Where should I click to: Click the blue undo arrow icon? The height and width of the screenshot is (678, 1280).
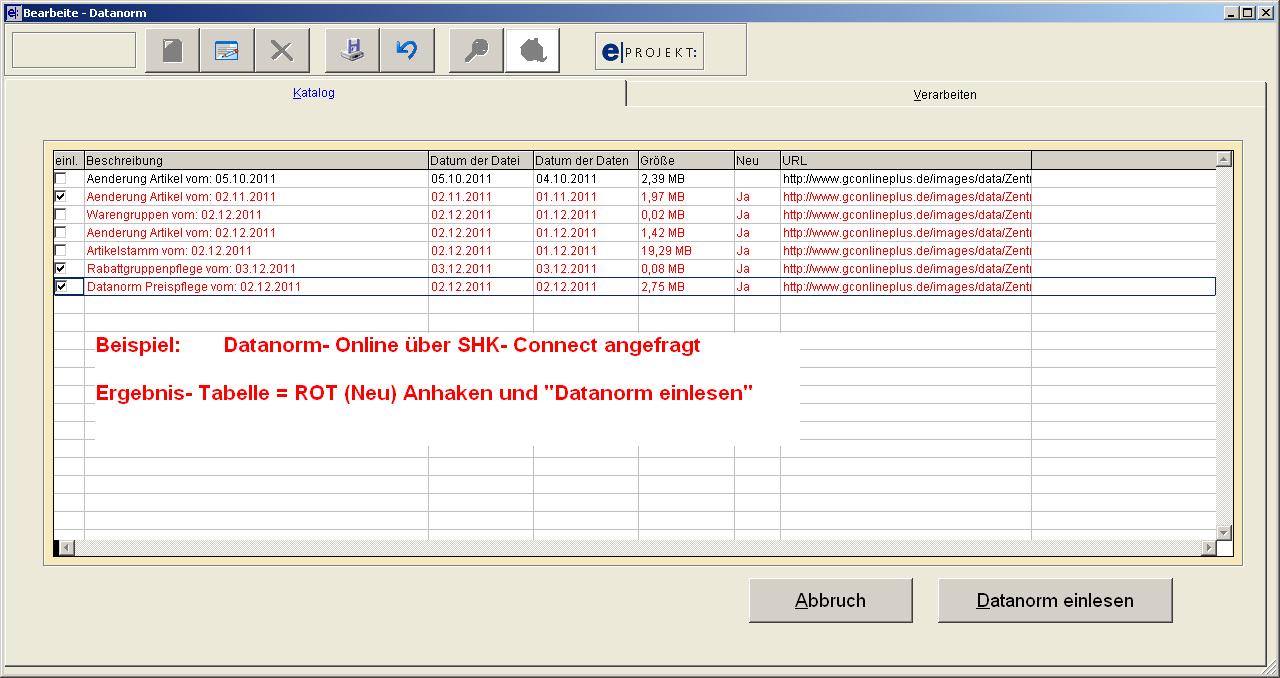(407, 51)
